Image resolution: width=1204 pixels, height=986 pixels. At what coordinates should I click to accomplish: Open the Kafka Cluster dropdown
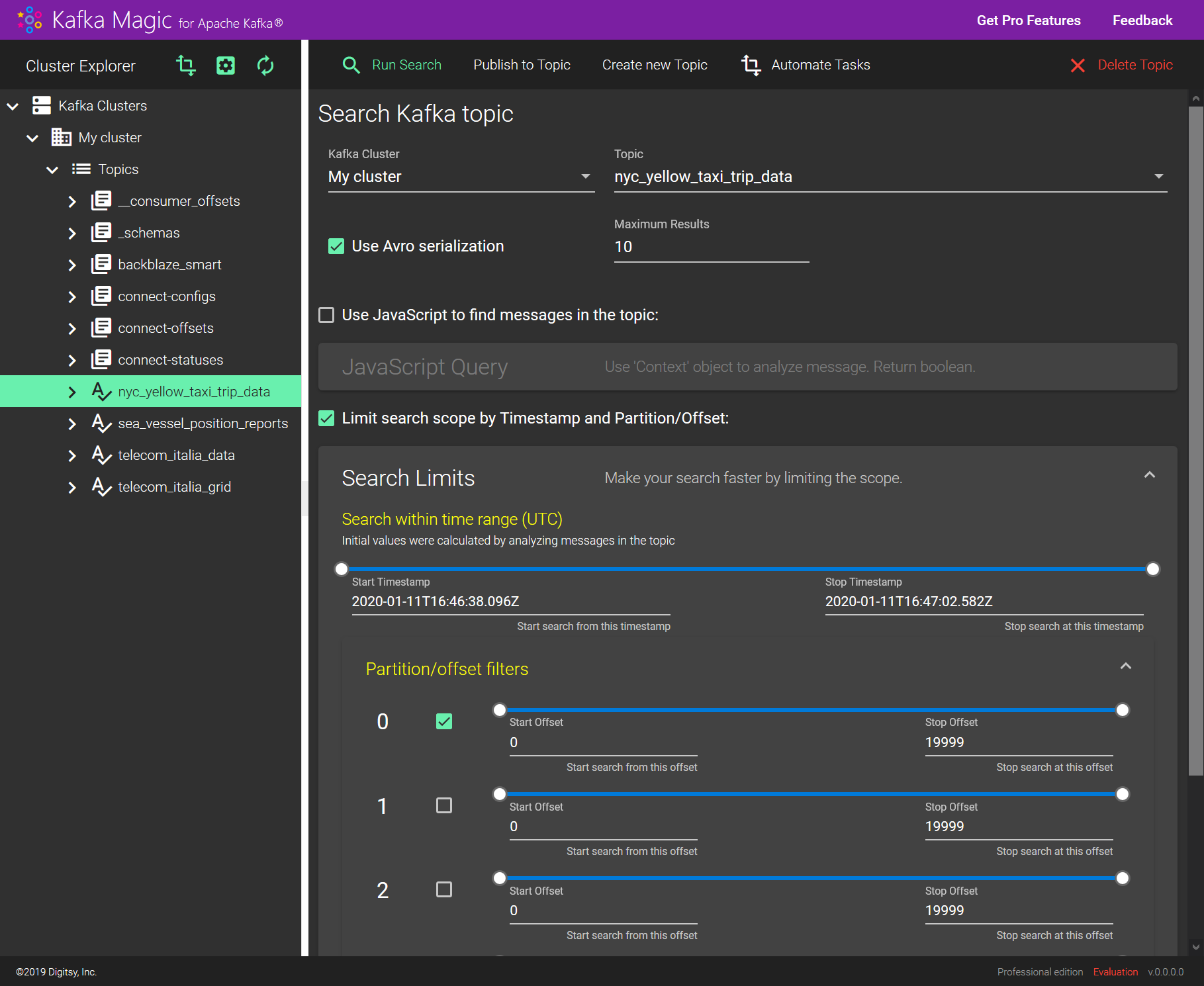[x=461, y=177]
